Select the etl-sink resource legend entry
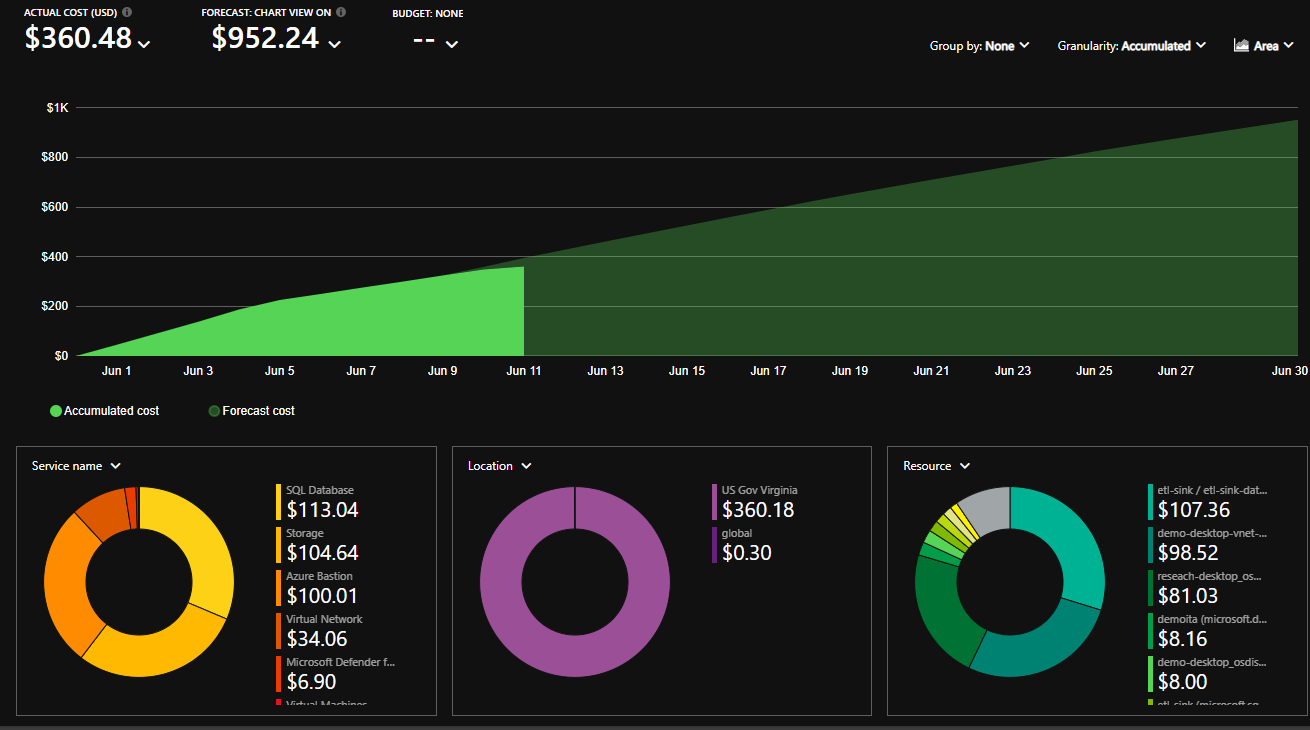1310x730 pixels. click(x=1208, y=502)
